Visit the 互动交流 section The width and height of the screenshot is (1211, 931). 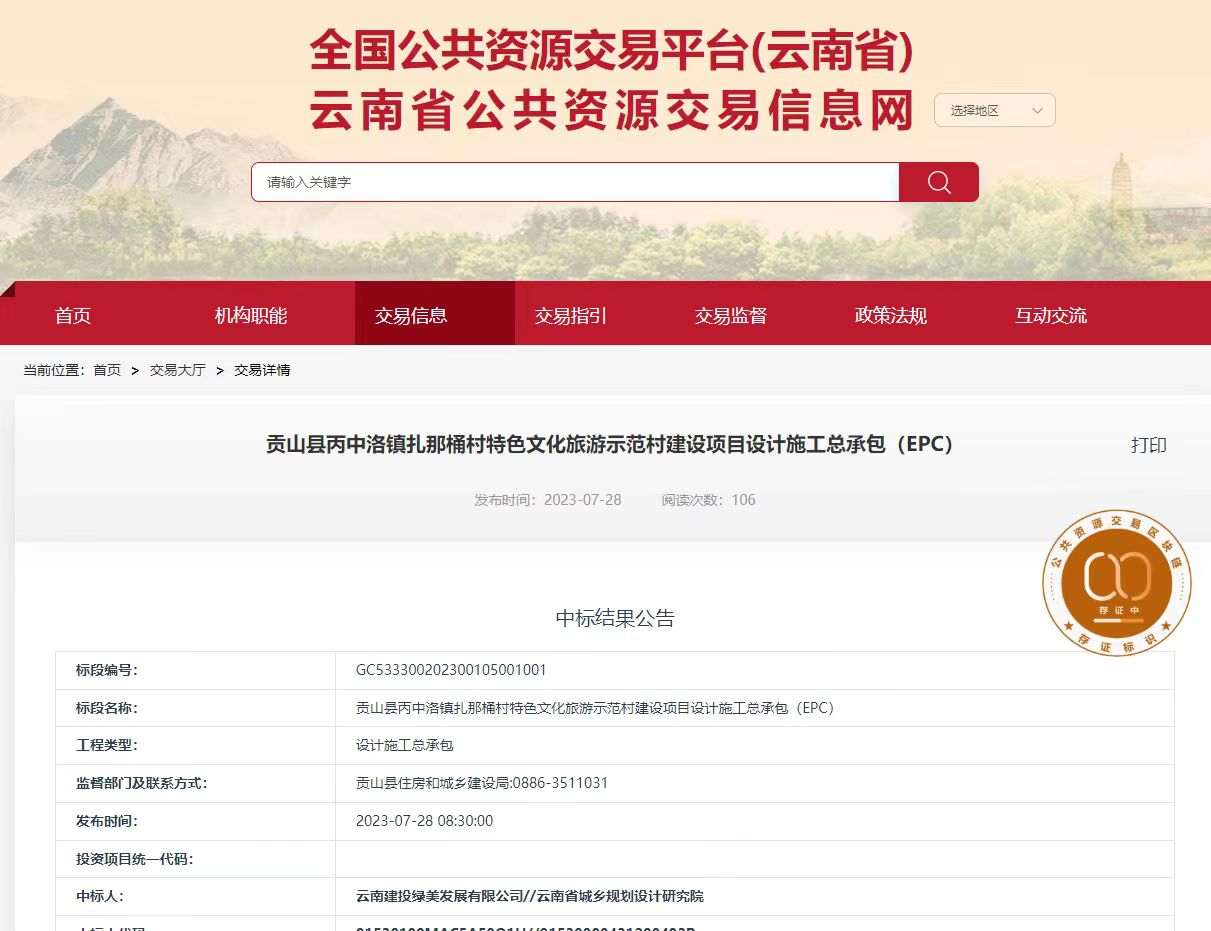click(x=1051, y=316)
